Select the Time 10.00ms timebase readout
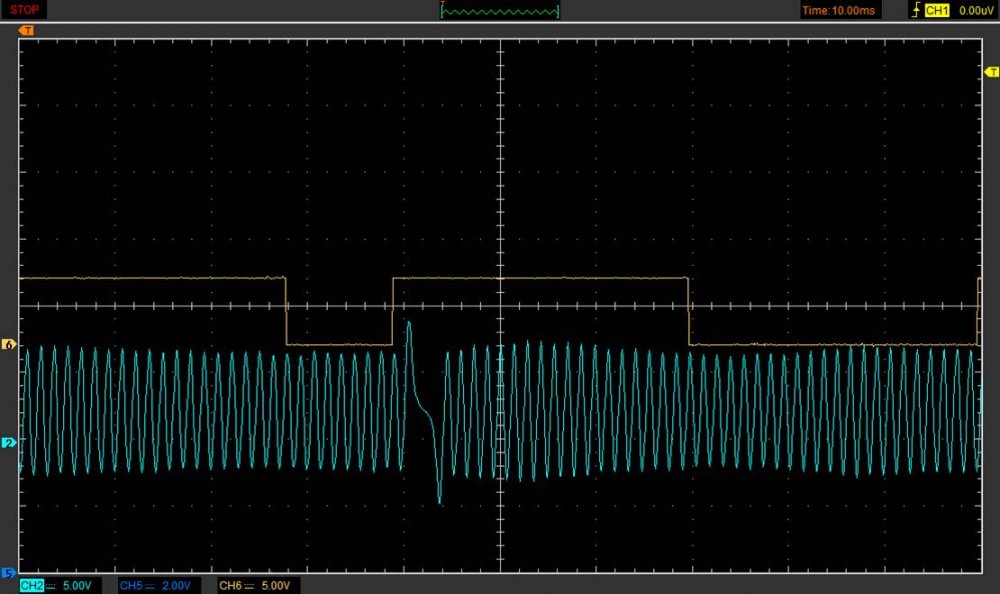This screenshot has width=1000, height=594. 839,11
